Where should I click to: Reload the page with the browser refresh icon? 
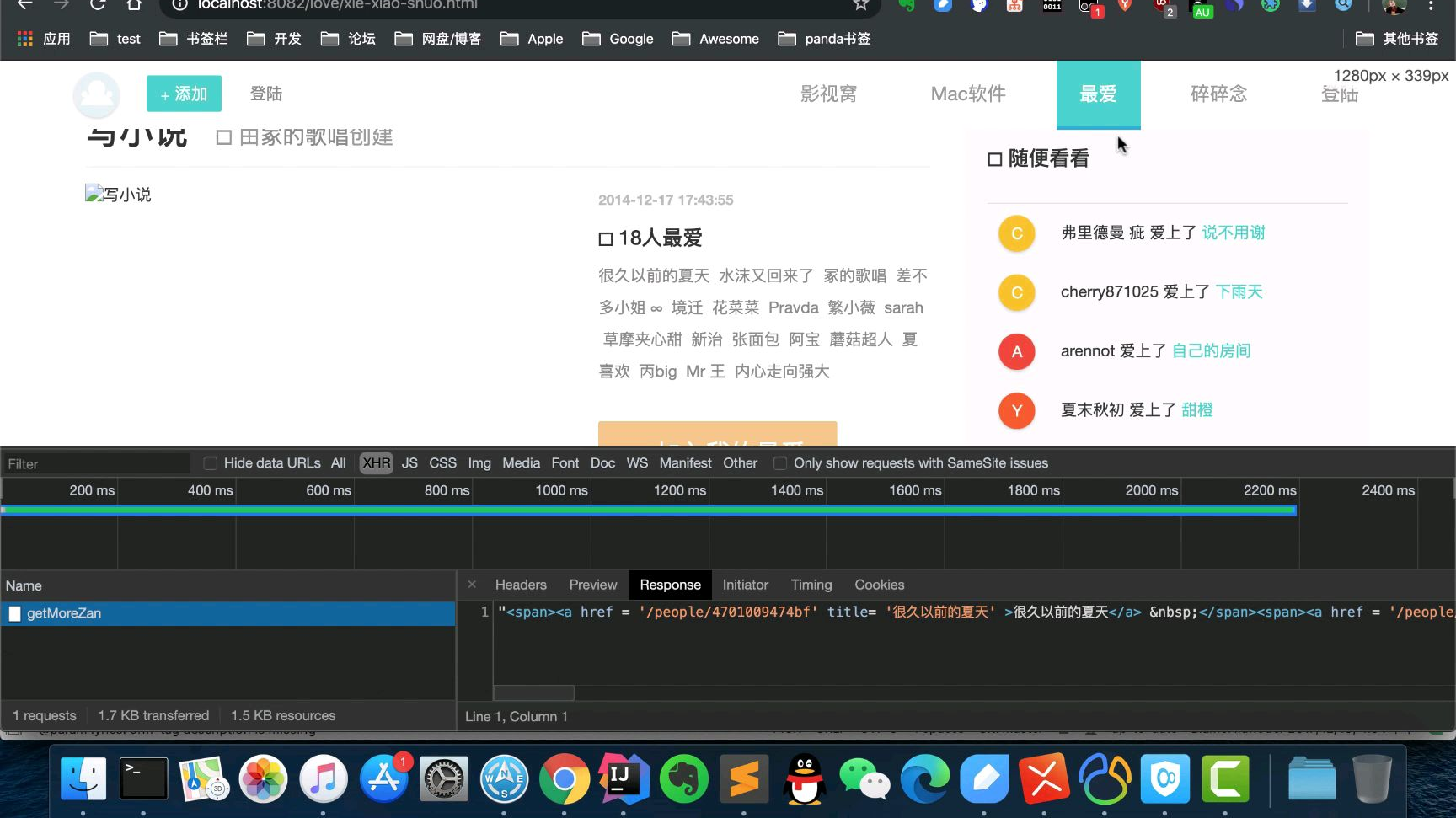(x=98, y=5)
